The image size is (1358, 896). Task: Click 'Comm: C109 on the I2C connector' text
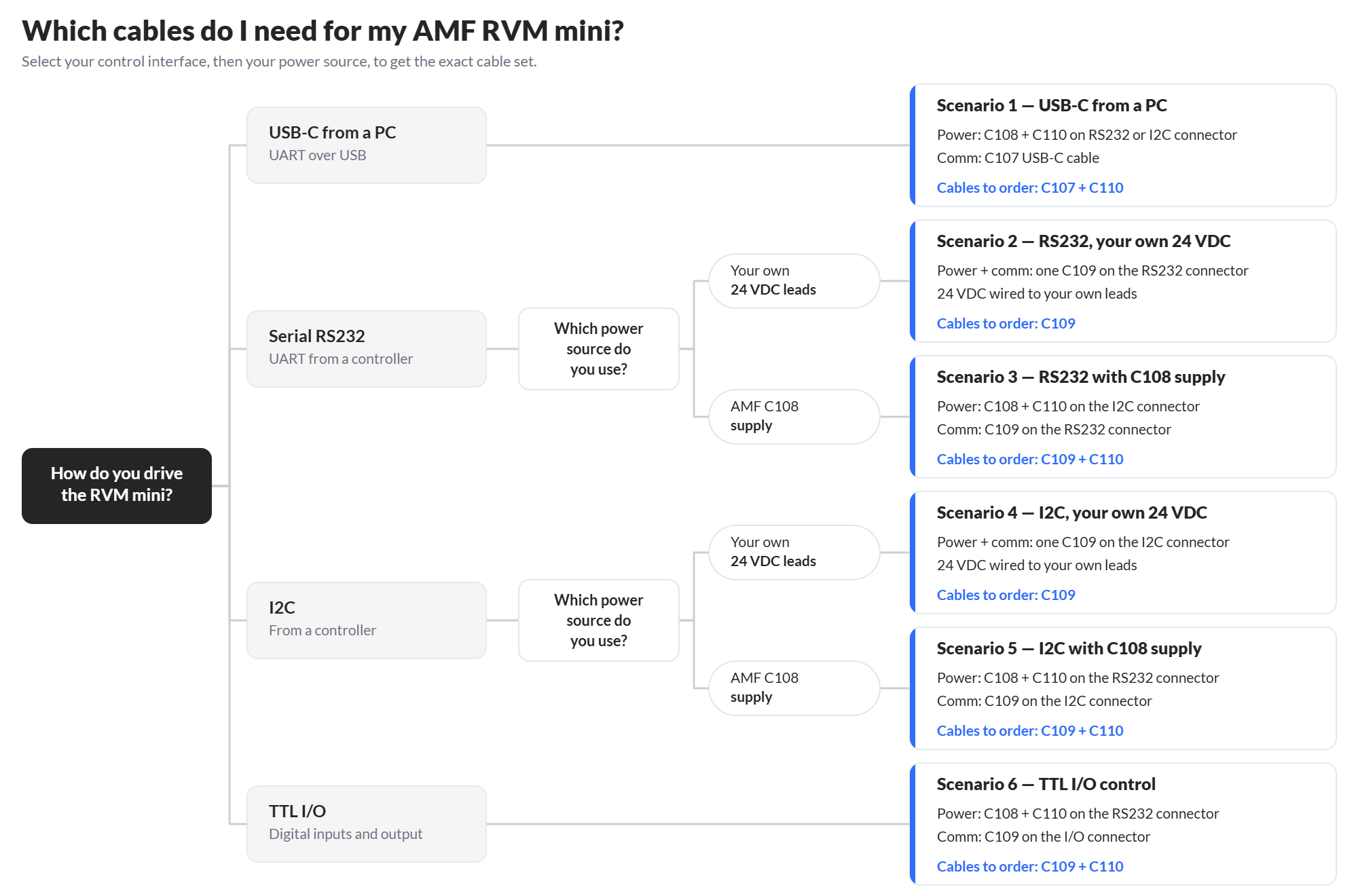tap(1044, 701)
